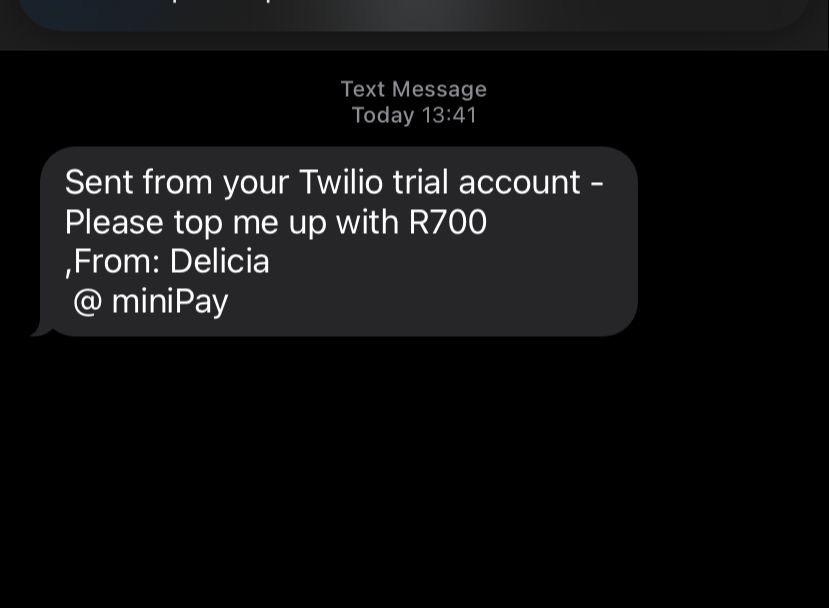Tap the name Delicia in the message
The width and height of the screenshot is (829, 608).
coord(219,261)
